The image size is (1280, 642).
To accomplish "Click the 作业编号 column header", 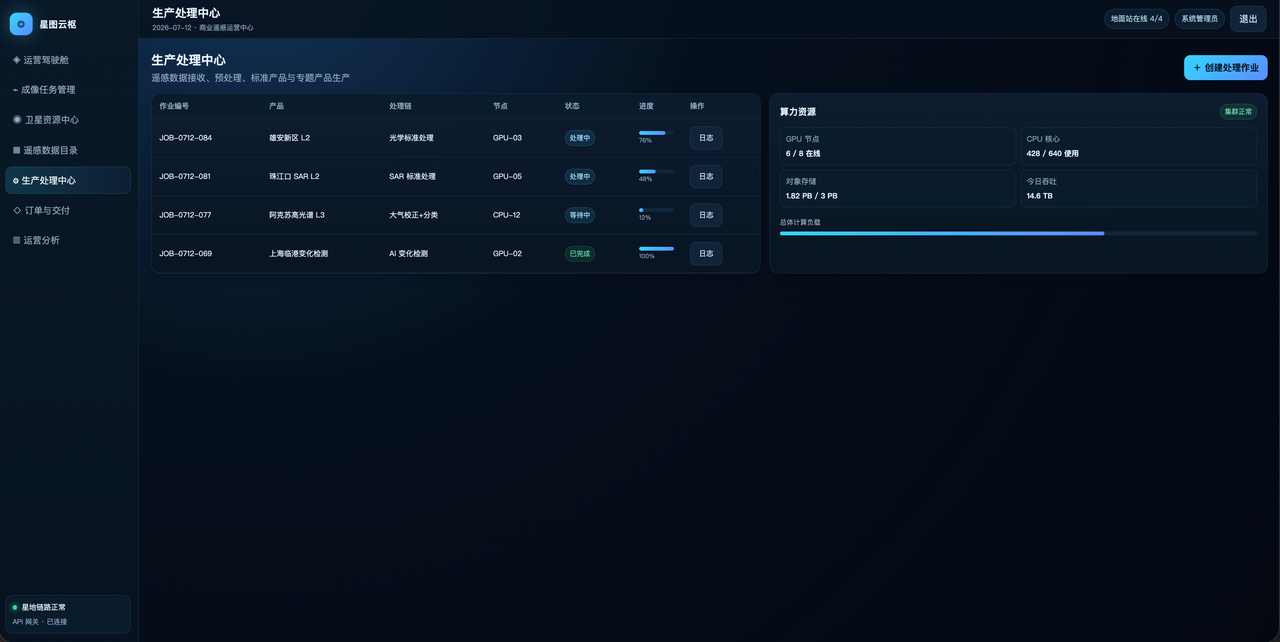I will (174, 106).
